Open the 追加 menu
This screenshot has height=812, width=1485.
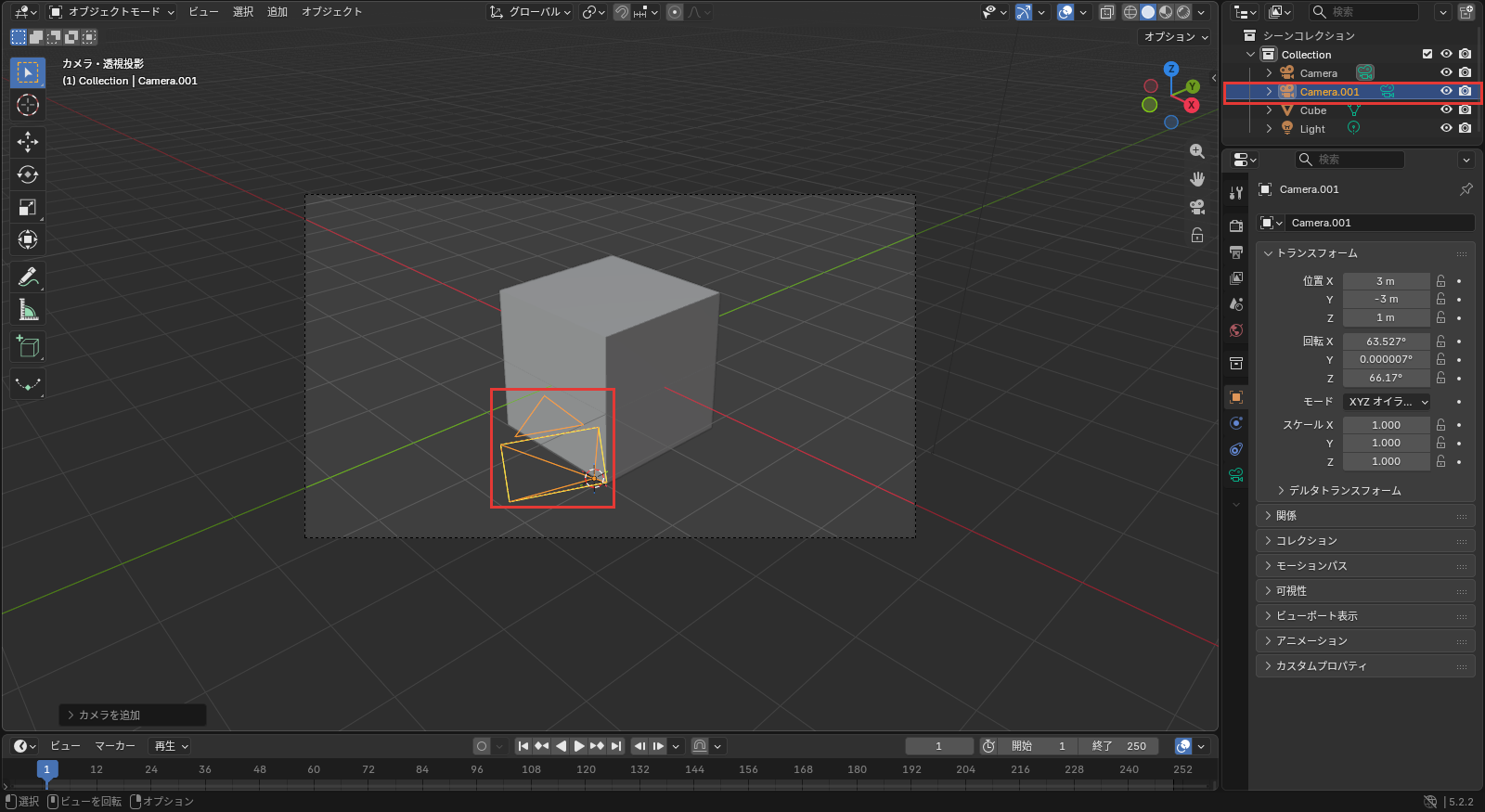[x=278, y=12]
